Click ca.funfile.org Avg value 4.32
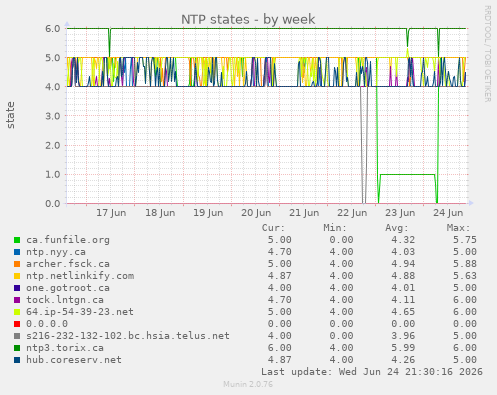This screenshot has height=395, width=497. 403,240
